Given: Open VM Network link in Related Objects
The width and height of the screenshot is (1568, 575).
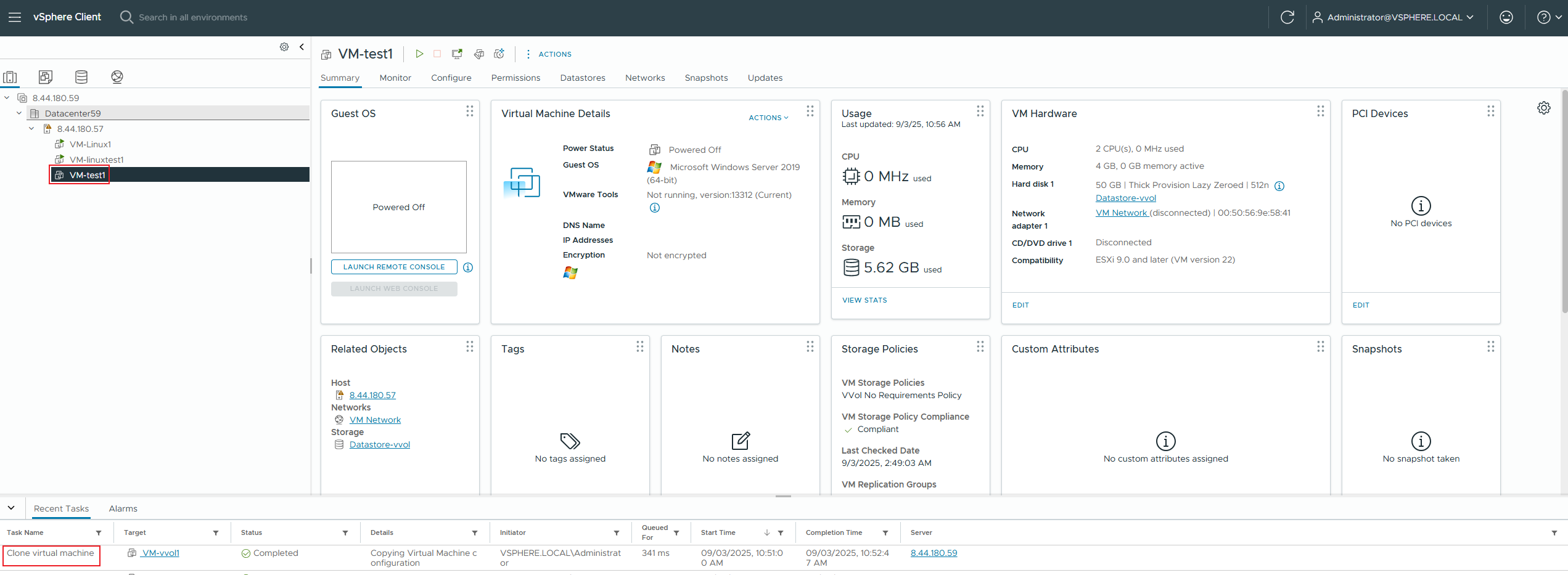Looking at the screenshot, I should 375,420.
